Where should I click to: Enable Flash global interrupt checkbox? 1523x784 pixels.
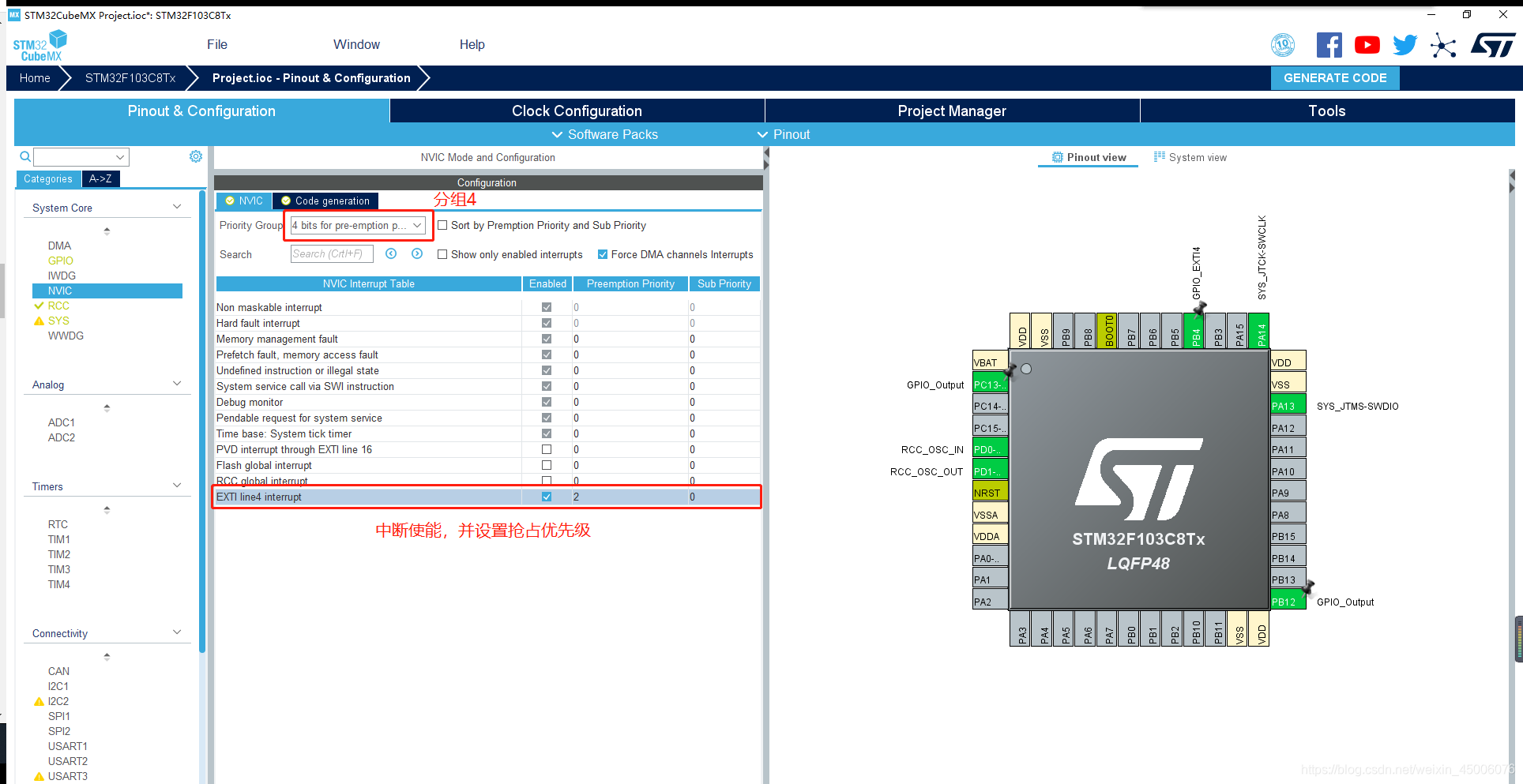547,465
